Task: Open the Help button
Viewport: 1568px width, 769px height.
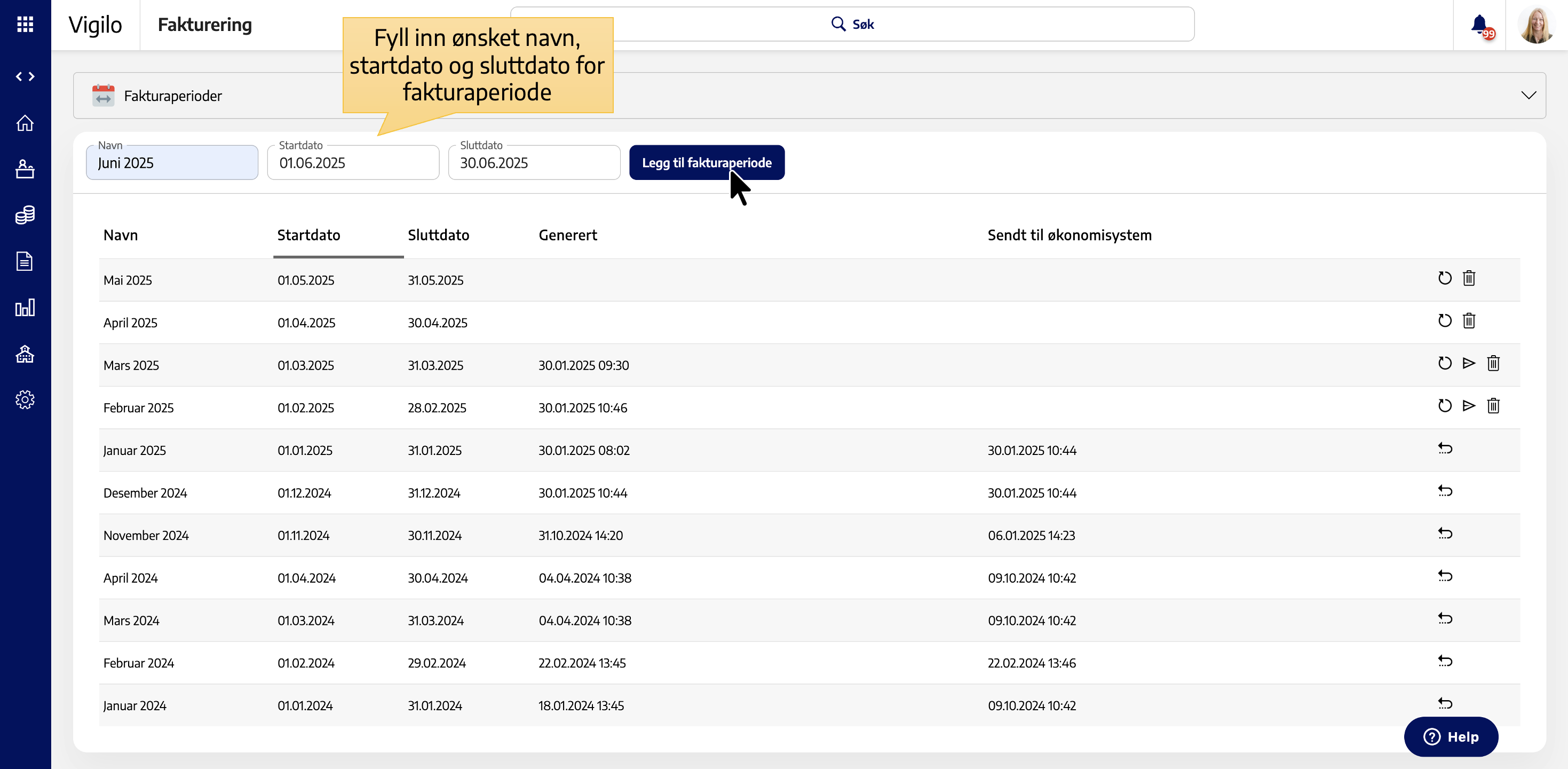Action: [1451, 736]
